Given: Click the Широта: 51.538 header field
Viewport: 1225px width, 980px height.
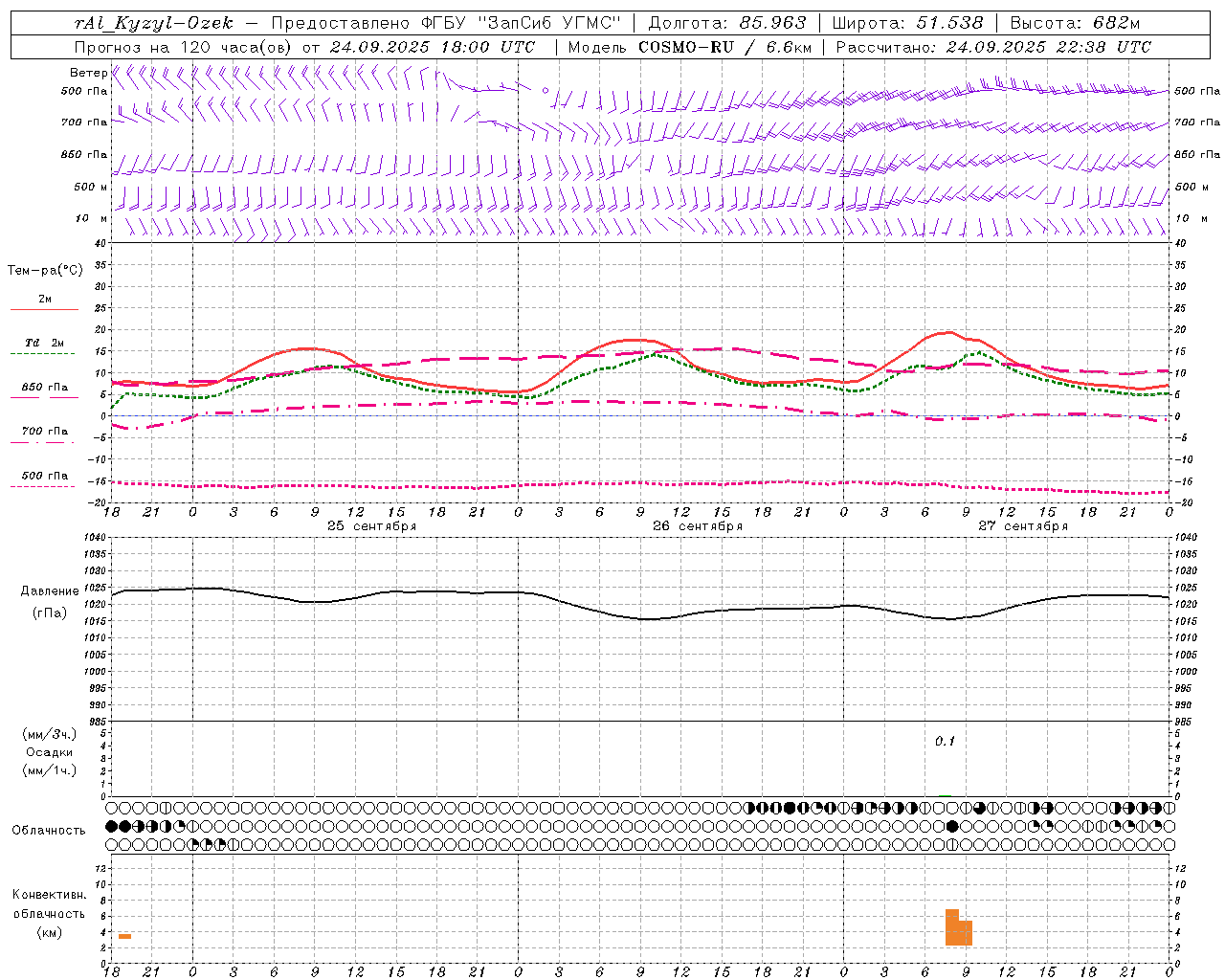Looking at the screenshot, I should [x=908, y=23].
